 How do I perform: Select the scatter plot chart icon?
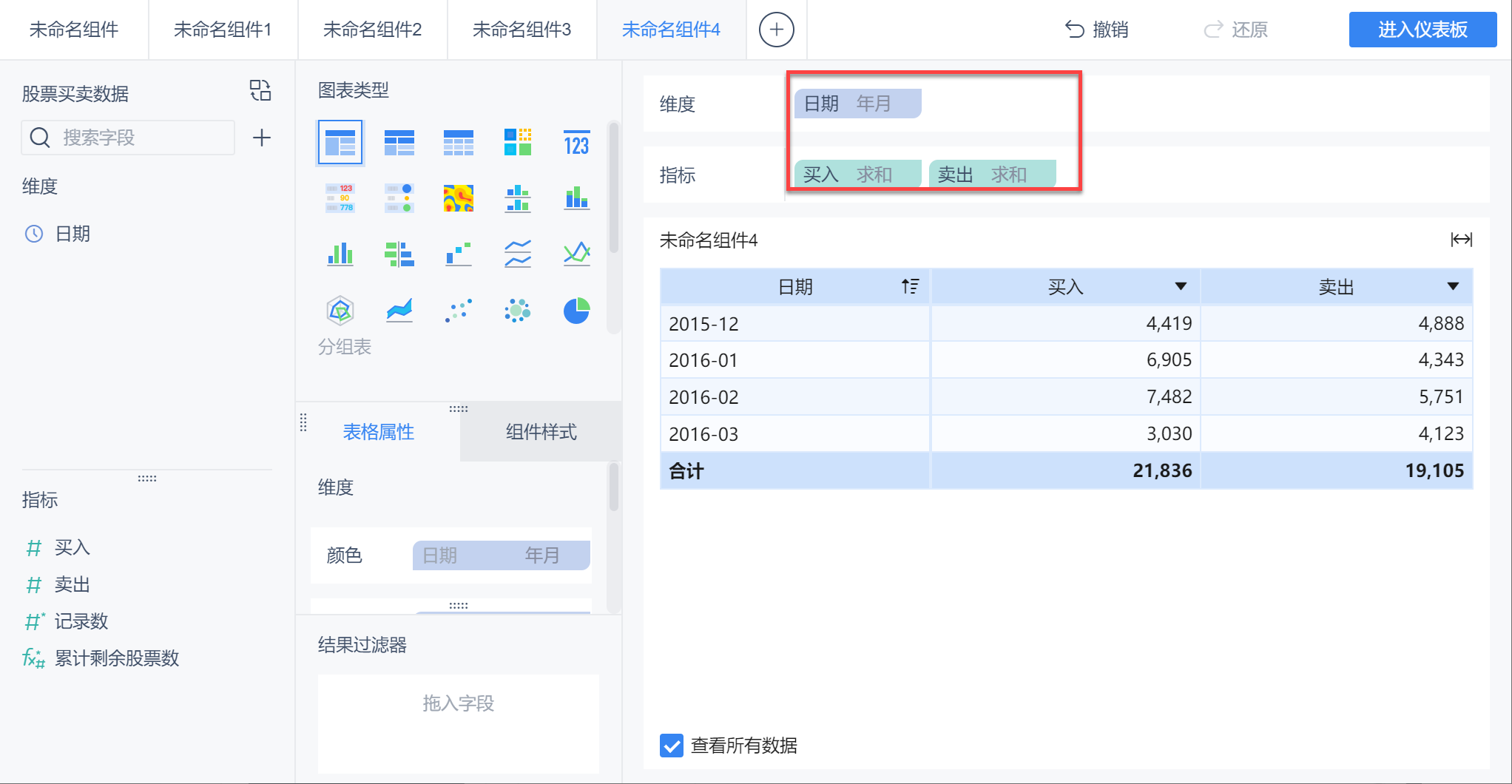[x=458, y=311]
